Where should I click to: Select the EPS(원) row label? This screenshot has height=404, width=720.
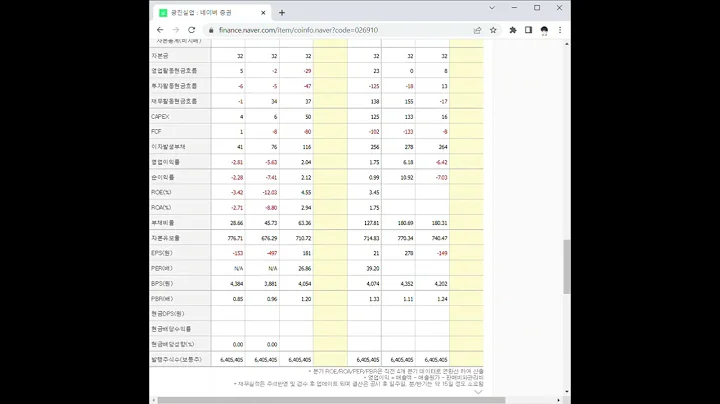pos(162,253)
